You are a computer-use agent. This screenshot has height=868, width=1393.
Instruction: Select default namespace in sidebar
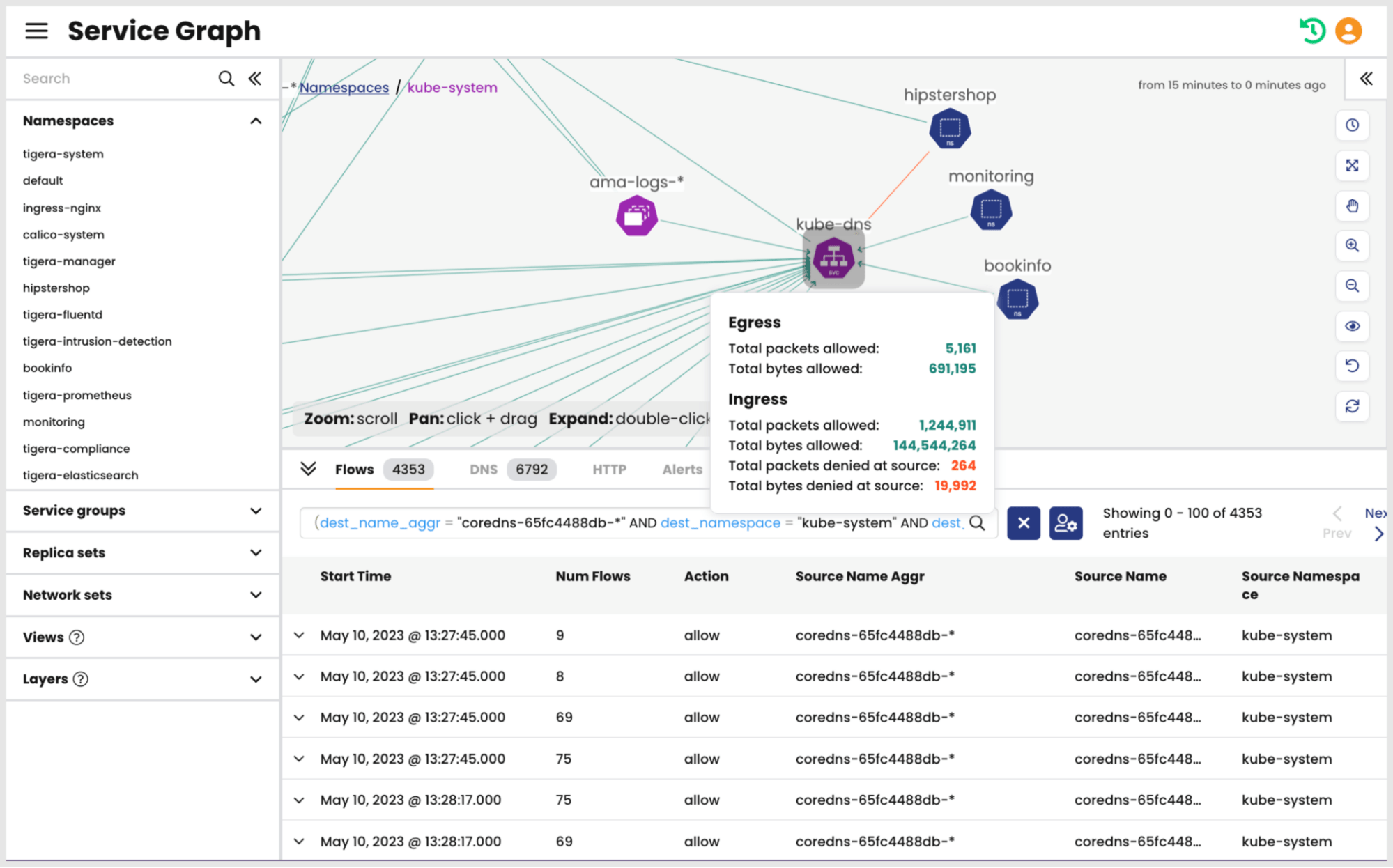pyautogui.click(x=43, y=181)
